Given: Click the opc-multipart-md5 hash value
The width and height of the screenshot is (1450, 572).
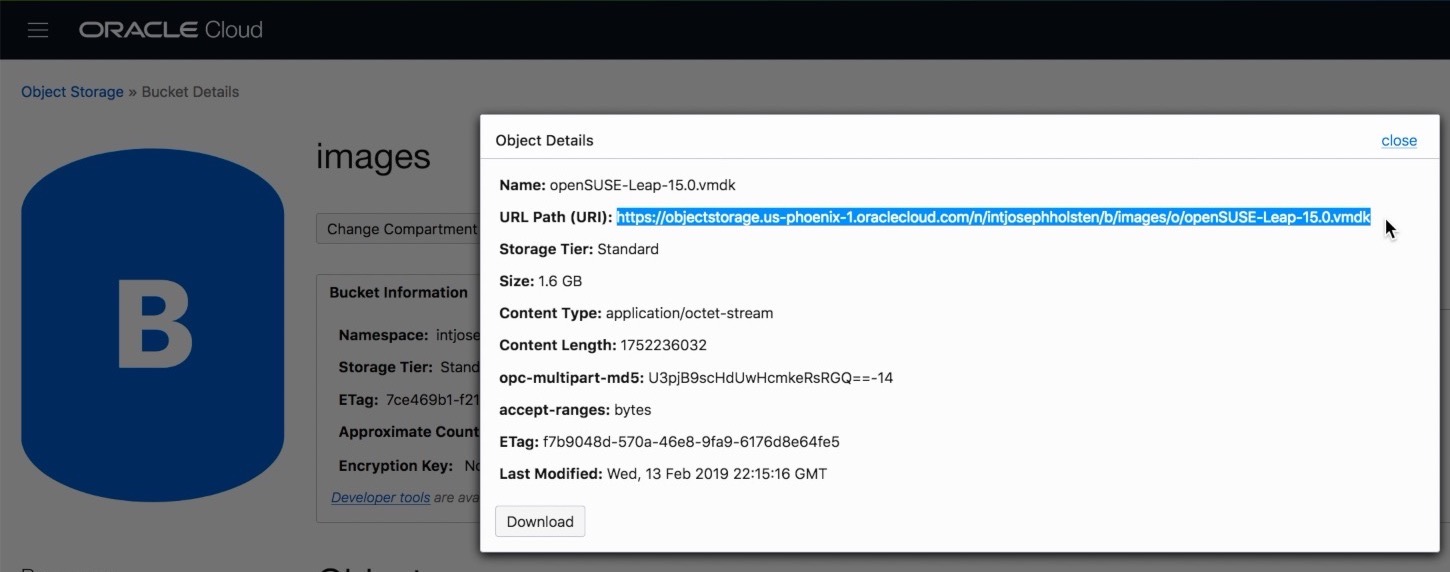Looking at the screenshot, I should coord(770,378).
